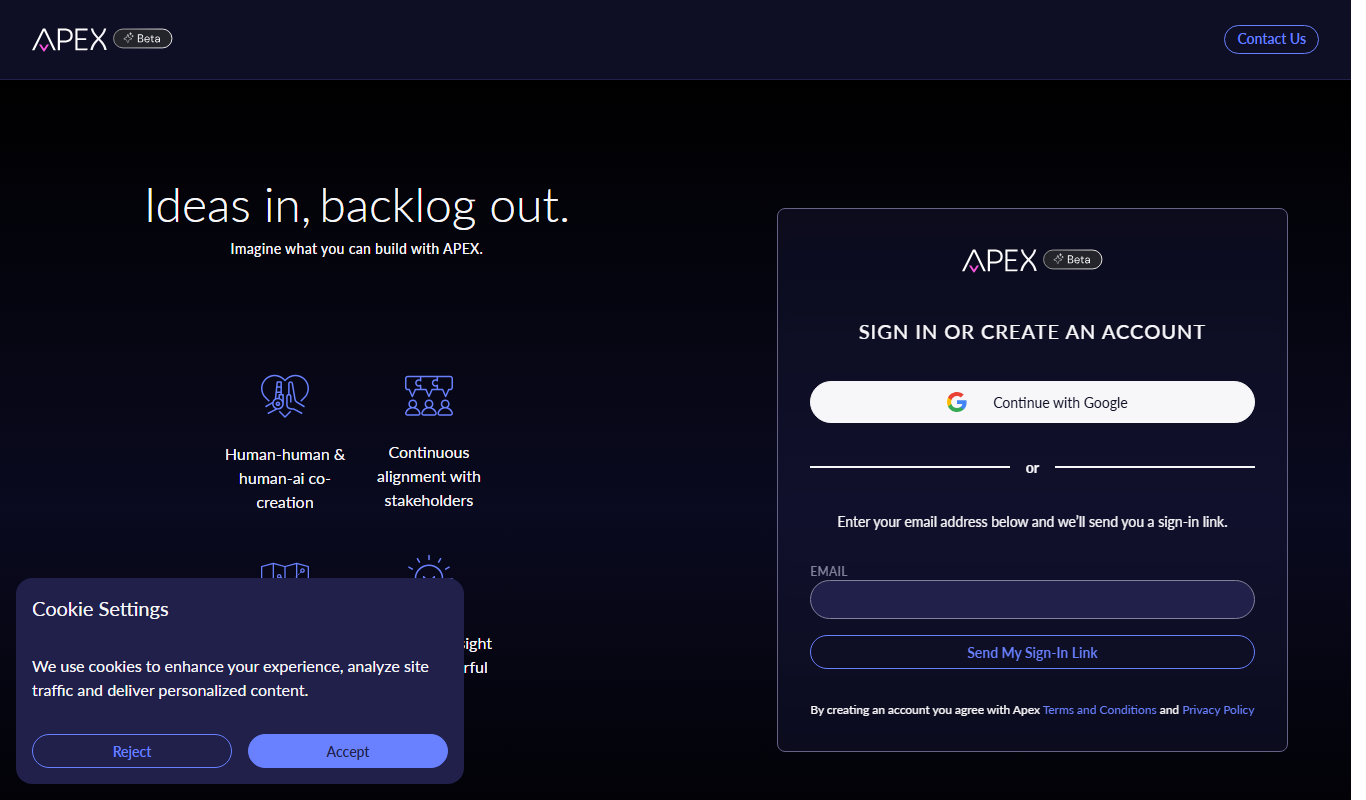Click Send My Sign-In Link button
1366x800 pixels.
tap(1032, 652)
